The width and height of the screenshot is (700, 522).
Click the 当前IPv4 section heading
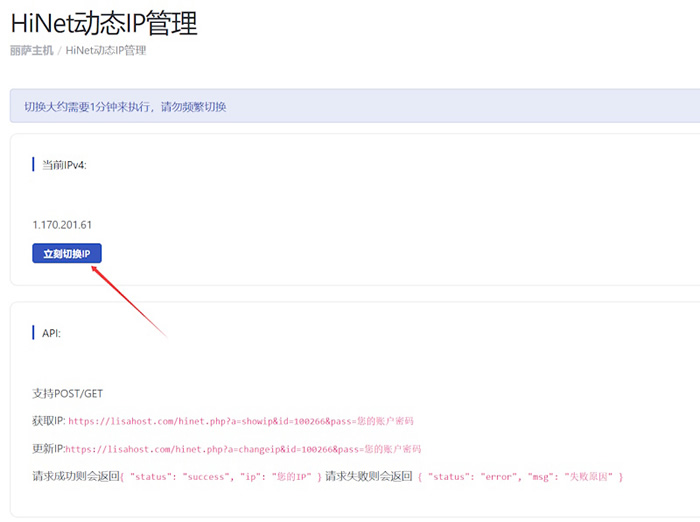(64, 164)
